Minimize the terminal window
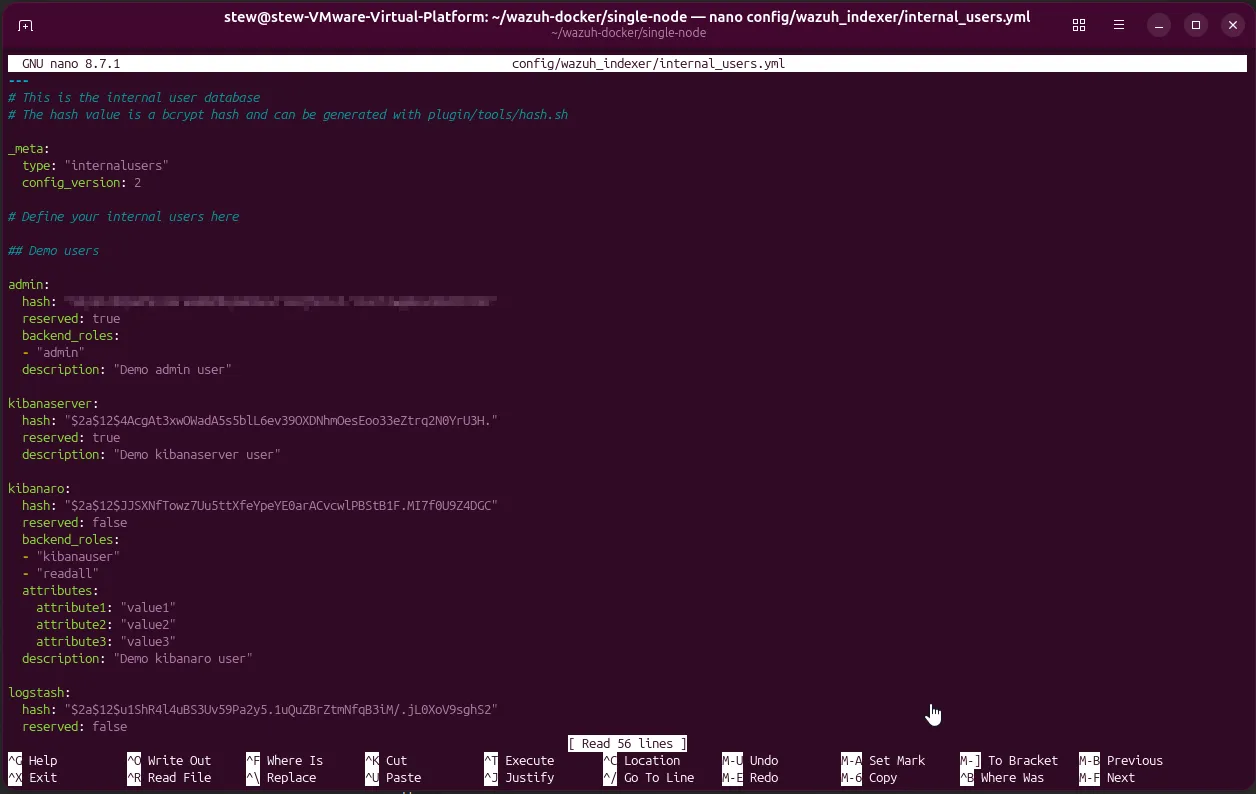 [x=1158, y=25]
